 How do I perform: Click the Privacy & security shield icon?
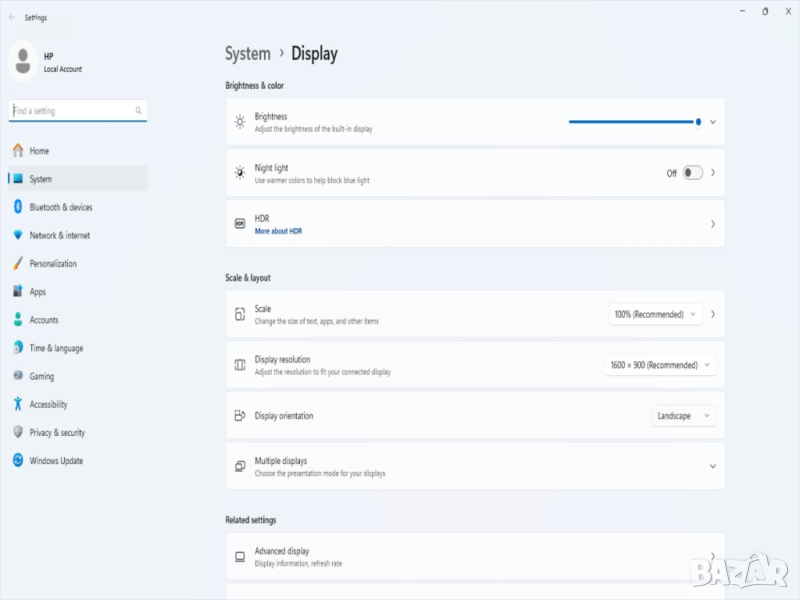tap(18, 433)
